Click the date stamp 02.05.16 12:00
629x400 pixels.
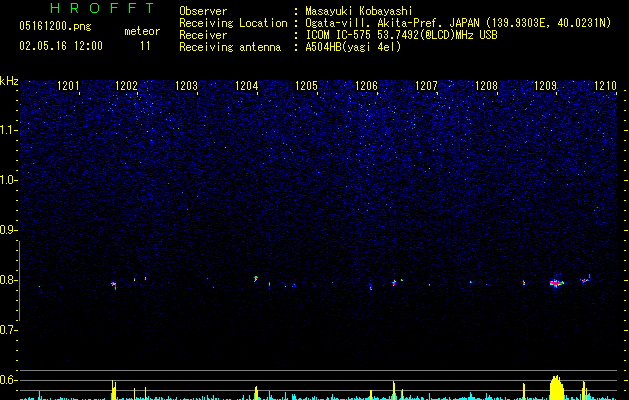61,46
